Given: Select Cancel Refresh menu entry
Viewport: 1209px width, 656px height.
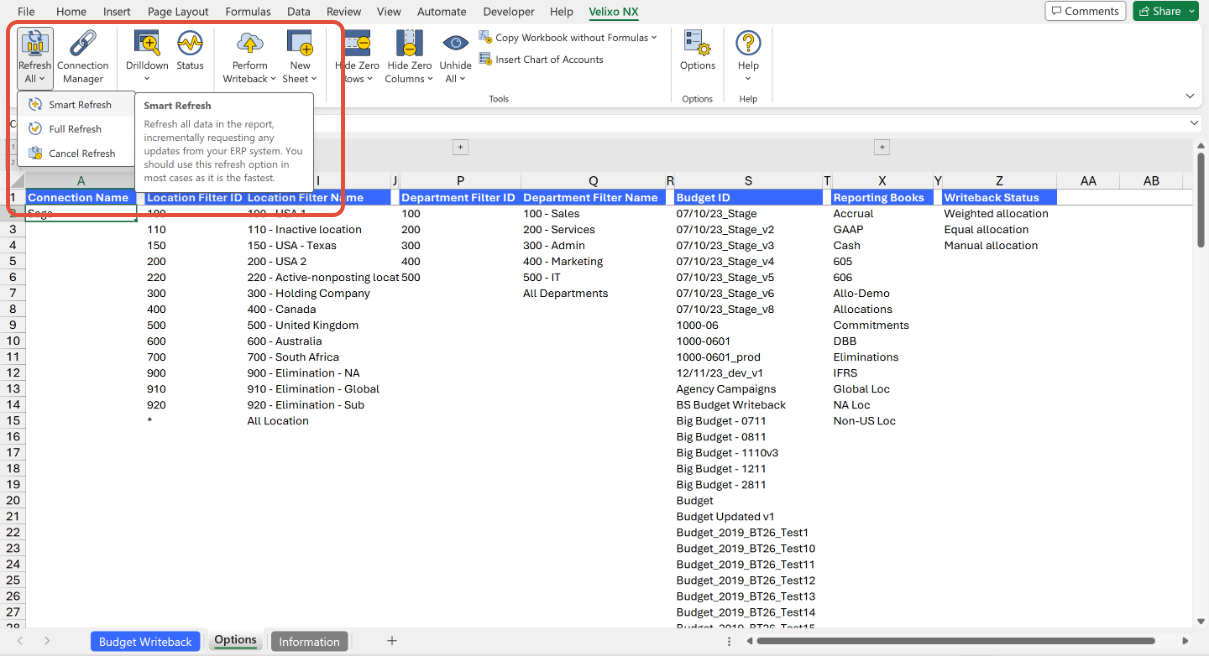Looking at the screenshot, I should [x=82, y=154].
